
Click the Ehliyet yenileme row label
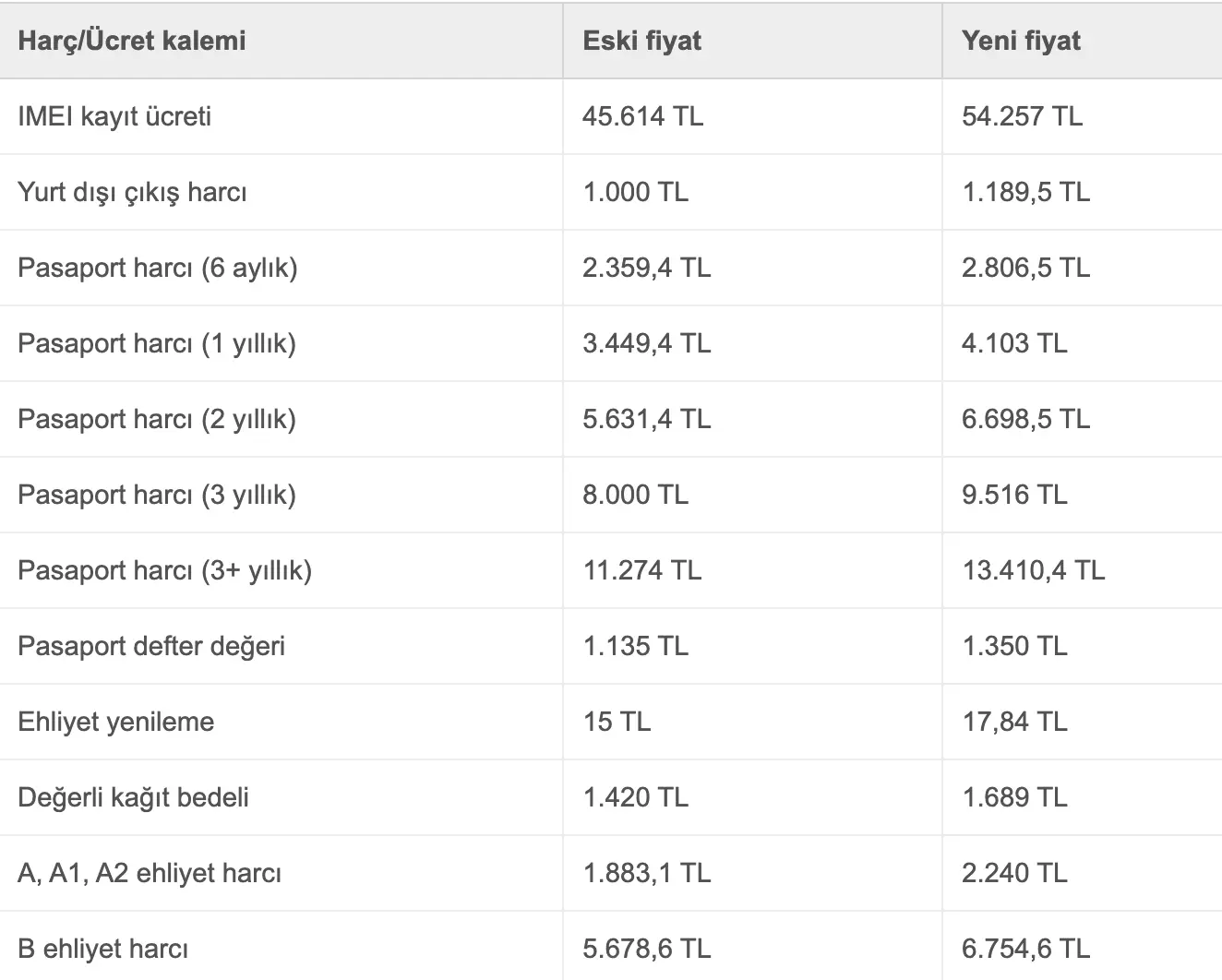point(115,722)
